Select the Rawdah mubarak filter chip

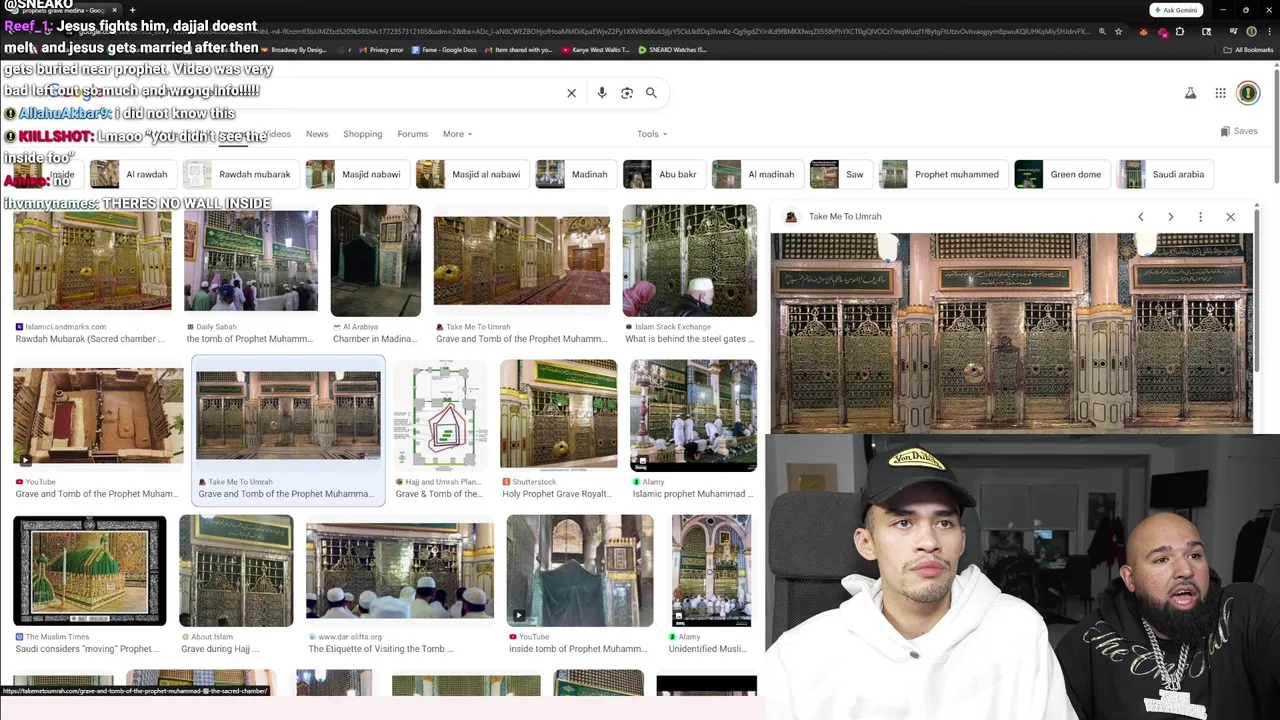[240, 174]
